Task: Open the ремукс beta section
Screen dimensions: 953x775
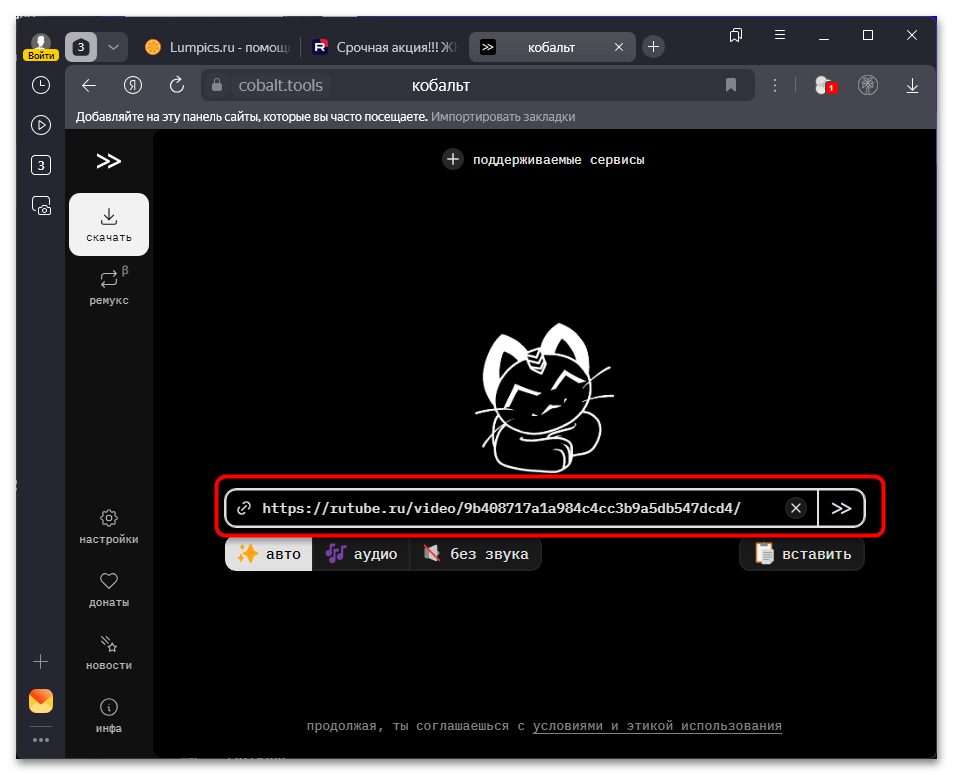Action: [109, 287]
